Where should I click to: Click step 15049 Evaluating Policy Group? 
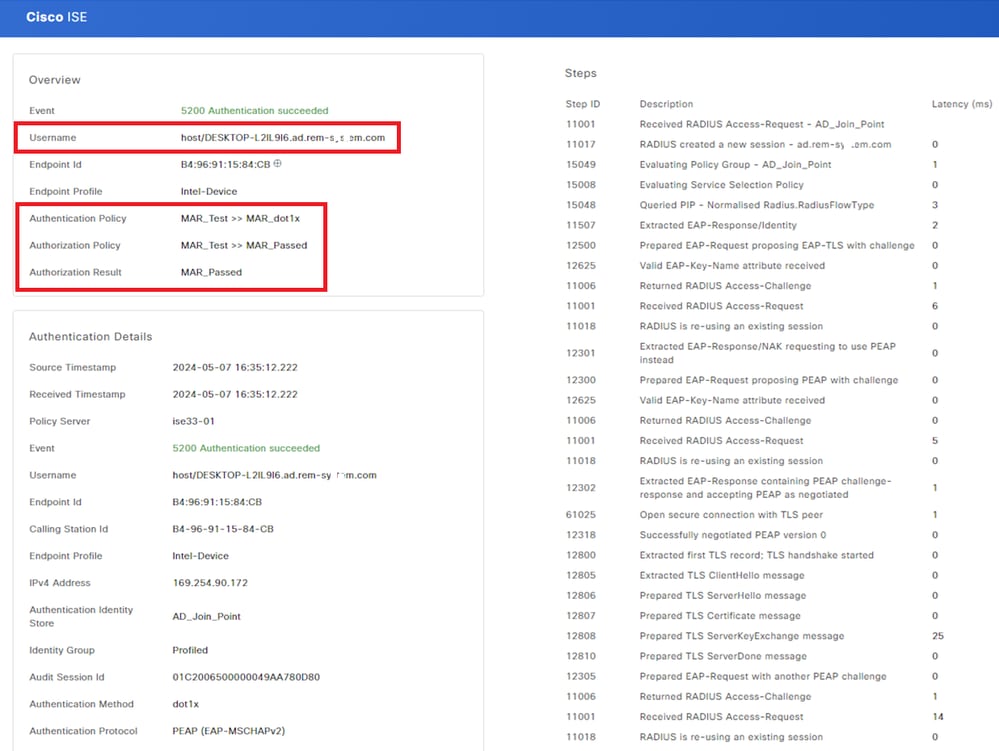point(735,164)
